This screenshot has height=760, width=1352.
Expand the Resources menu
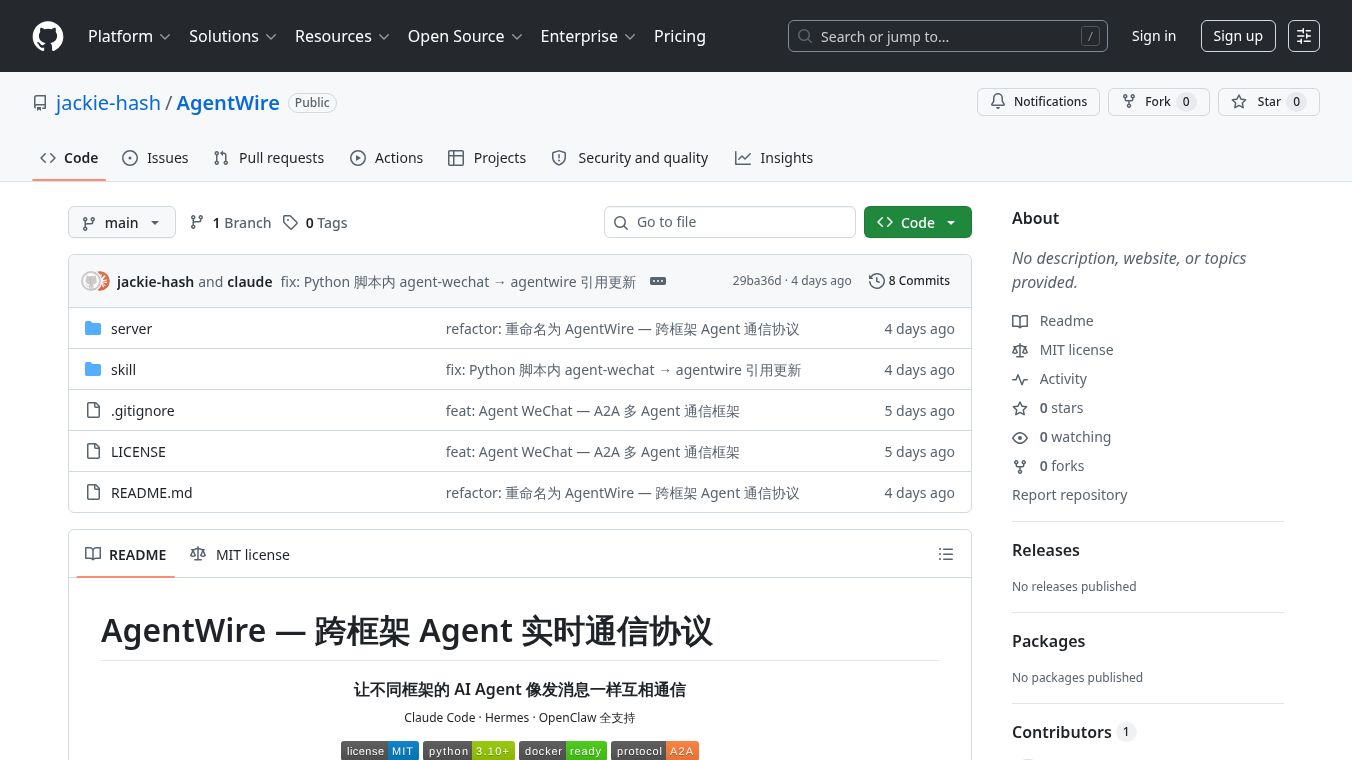tap(341, 36)
